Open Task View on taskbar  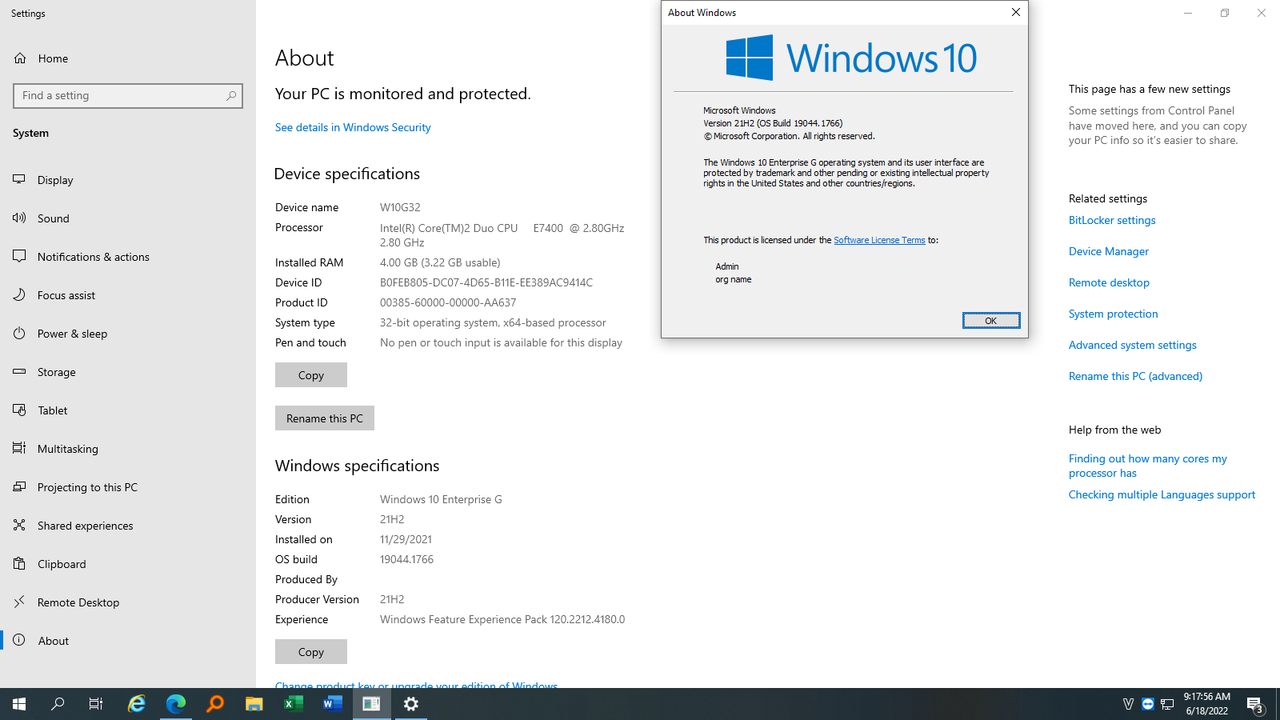tap(96, 704)
